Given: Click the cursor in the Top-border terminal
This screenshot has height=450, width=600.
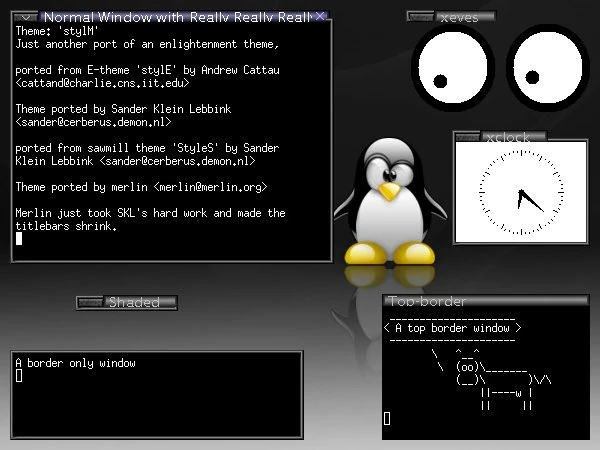Looking at the screenshot, I should 387,419.
